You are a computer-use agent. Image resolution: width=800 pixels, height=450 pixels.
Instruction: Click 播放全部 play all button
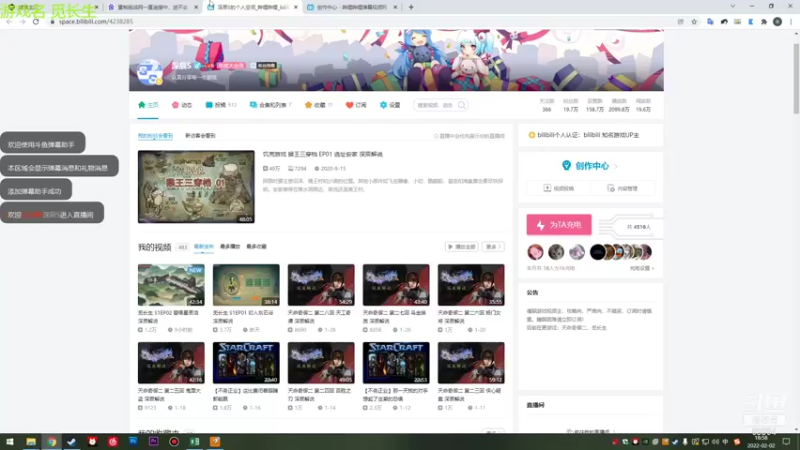pyautogui.click(x=461, y=247)
